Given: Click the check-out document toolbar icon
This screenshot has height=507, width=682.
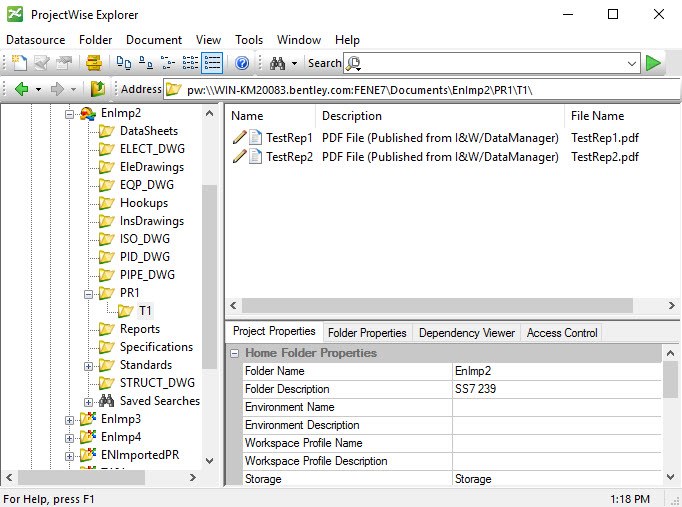Looking at the screenshot, I should point(42,63).
